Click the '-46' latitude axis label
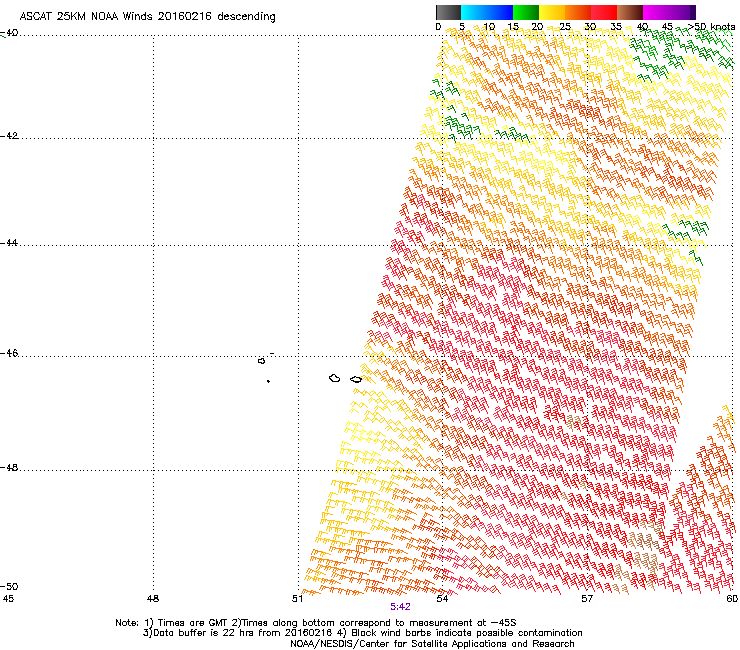This screenshot has width=740, height=650. pyautogui.click(x=9, y=353)
